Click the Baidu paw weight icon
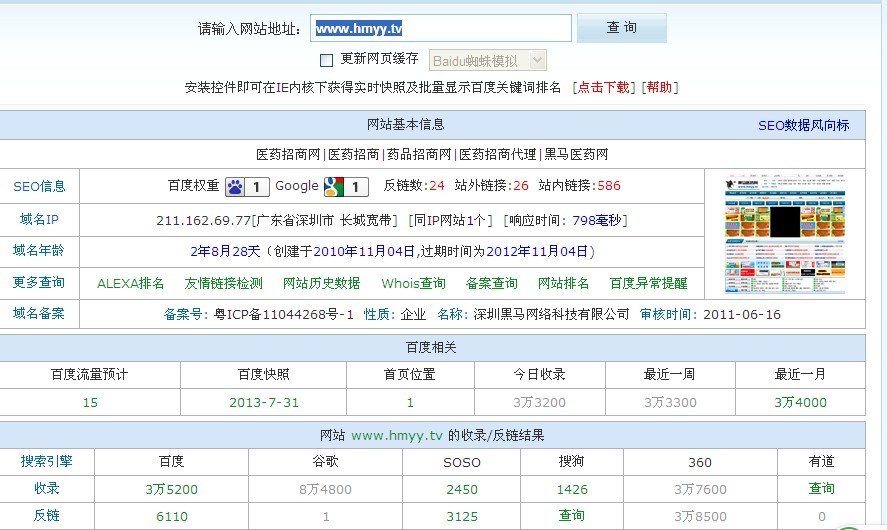887x530 pixels. click(247, 187)
